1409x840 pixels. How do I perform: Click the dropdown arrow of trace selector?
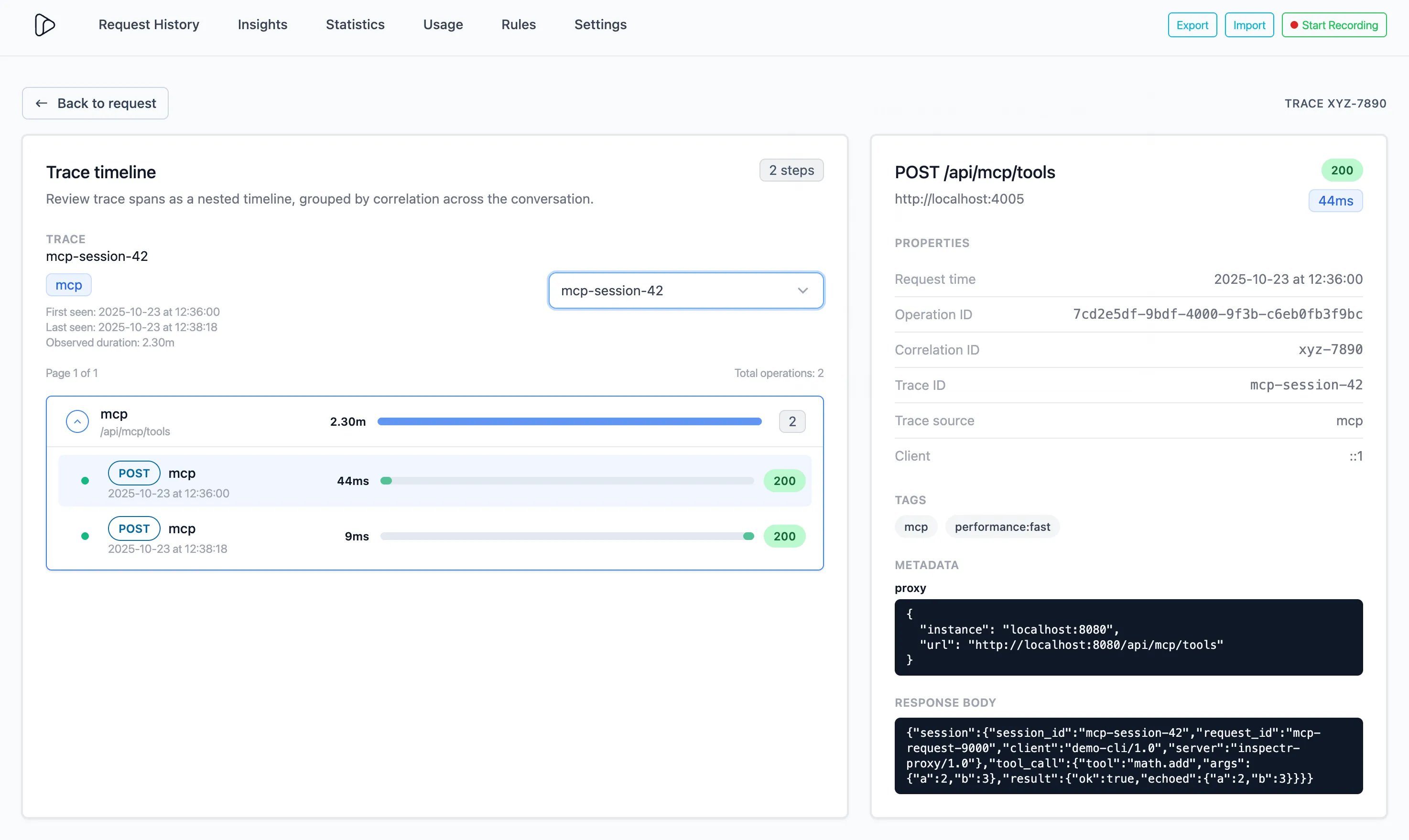pyautogui.click(x=802, y=291)
